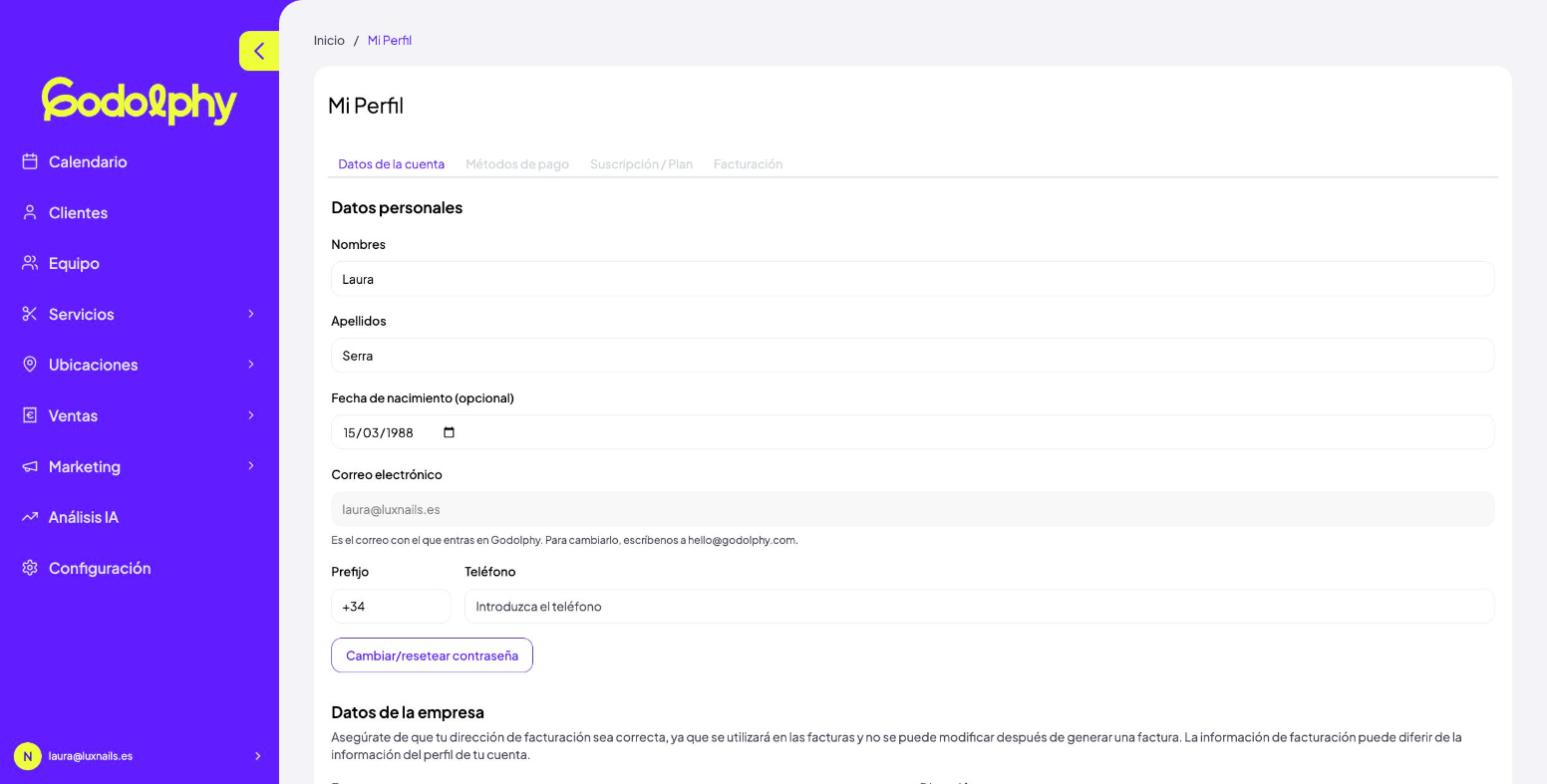Screen dimensions: 1547x784
Task: Click the Prefijo field showing +34
Action: tap(391, 606)
